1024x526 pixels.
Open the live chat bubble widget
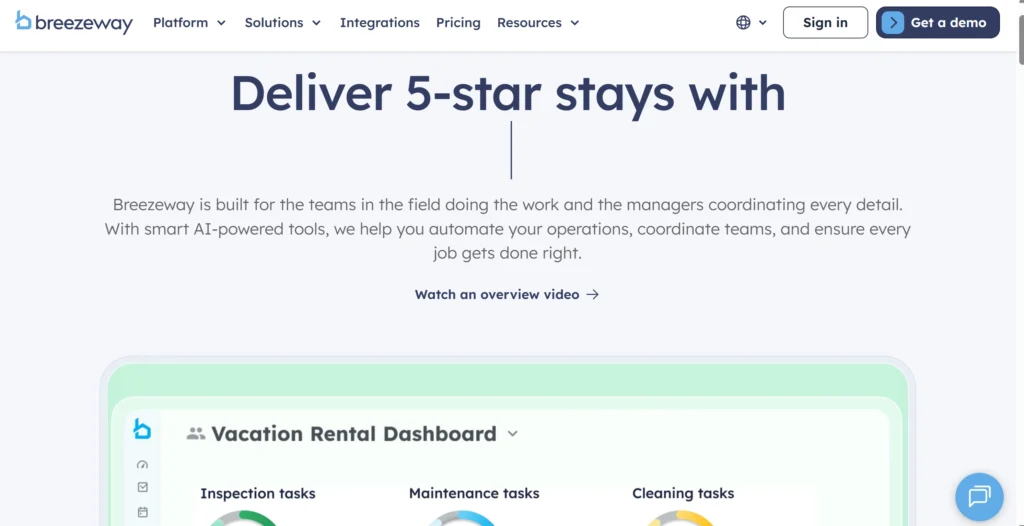[978, 496]
